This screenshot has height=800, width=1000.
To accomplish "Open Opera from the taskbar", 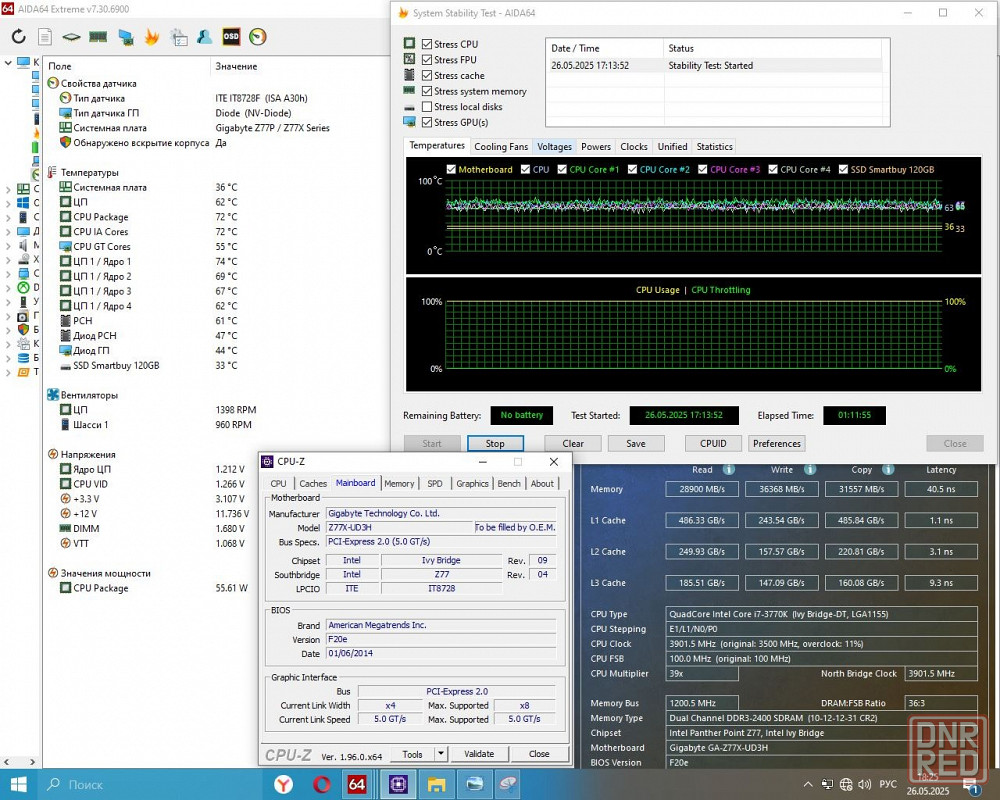I will [x=321, y=784].
